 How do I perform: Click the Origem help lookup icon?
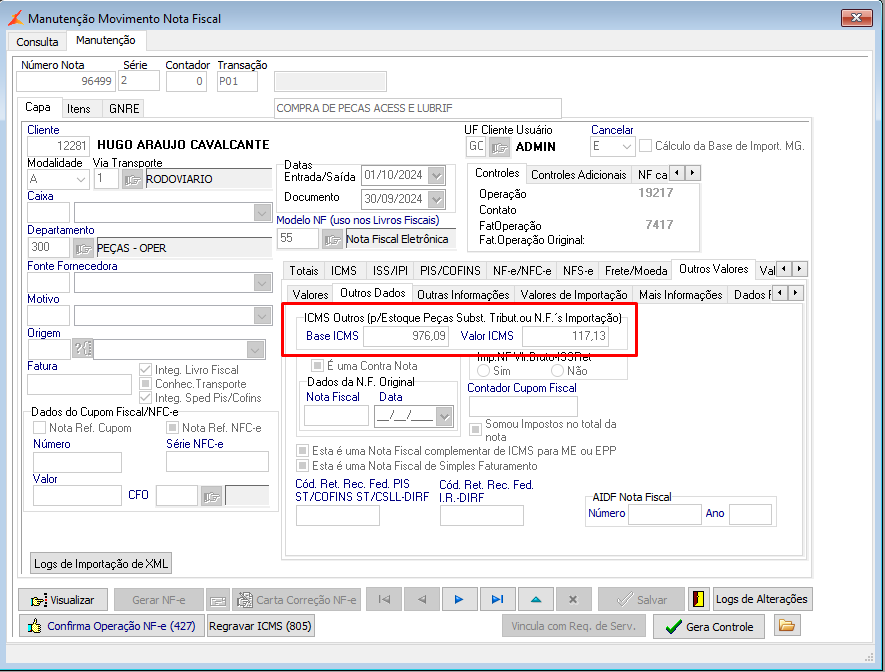coord(82,348)
